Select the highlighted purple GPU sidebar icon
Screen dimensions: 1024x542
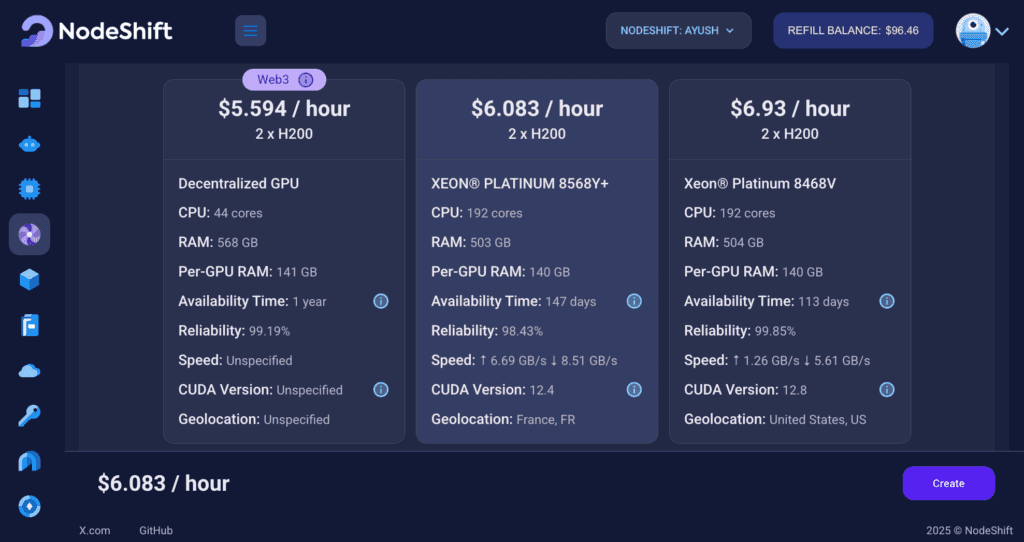[x=29, y=234]
